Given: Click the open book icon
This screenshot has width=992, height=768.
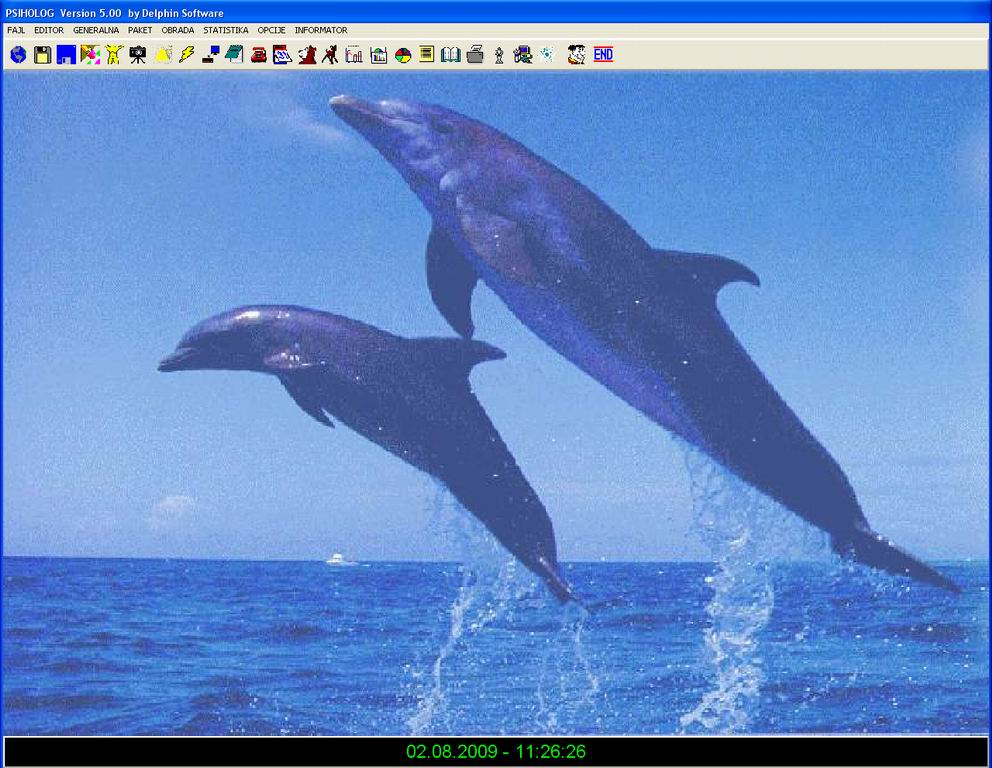Looking at the screenshot, I should (x=450, y=55).
